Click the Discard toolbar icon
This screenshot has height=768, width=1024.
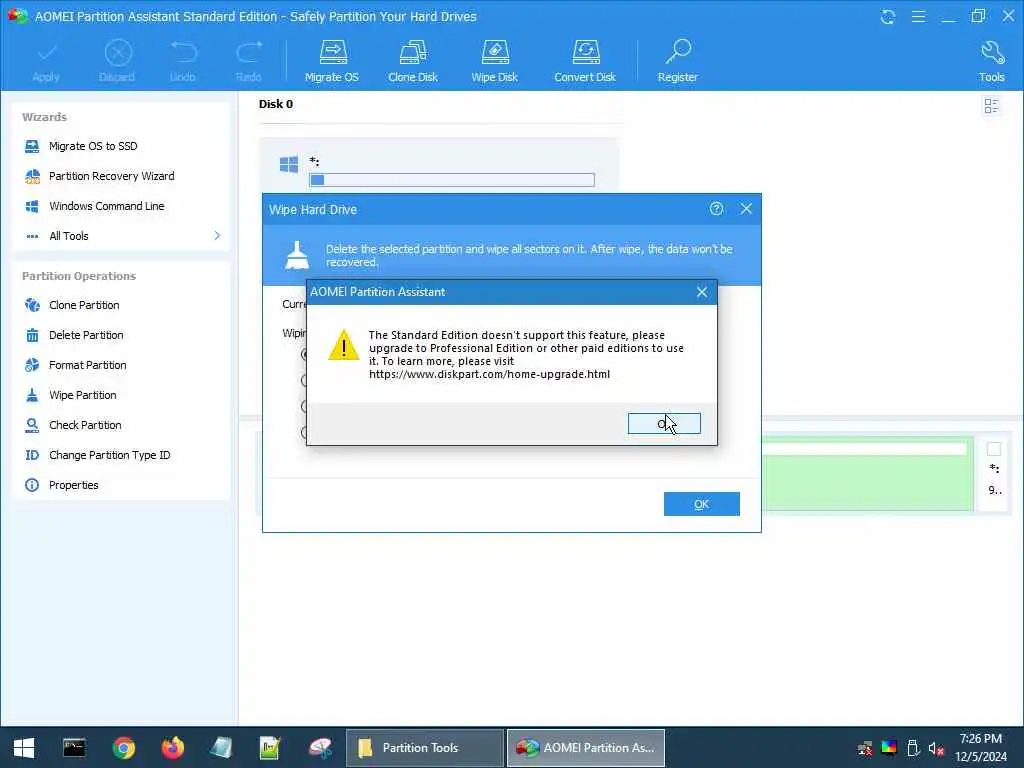[118, 53]
